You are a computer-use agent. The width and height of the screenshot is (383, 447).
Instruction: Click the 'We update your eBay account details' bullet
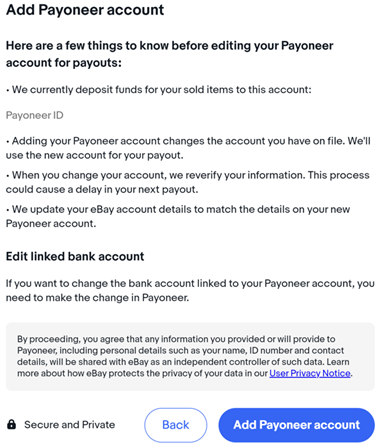coord(178,216)
